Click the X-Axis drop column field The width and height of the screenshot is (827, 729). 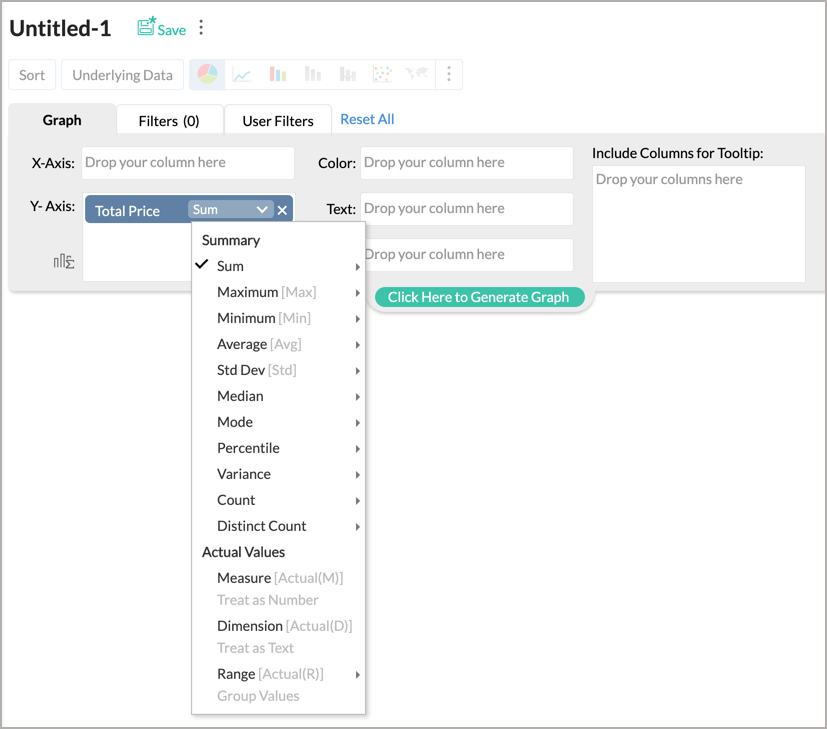[x=187, y=162]
